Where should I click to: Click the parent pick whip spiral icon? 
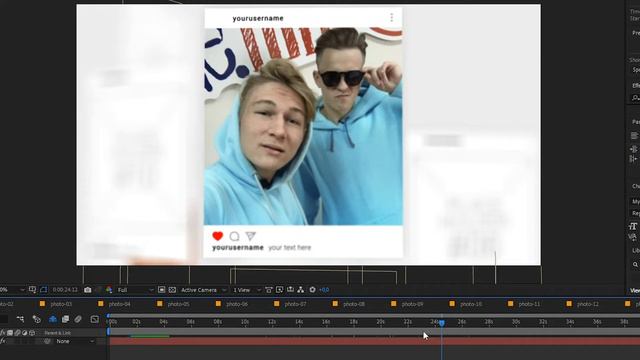coord(47,341)
